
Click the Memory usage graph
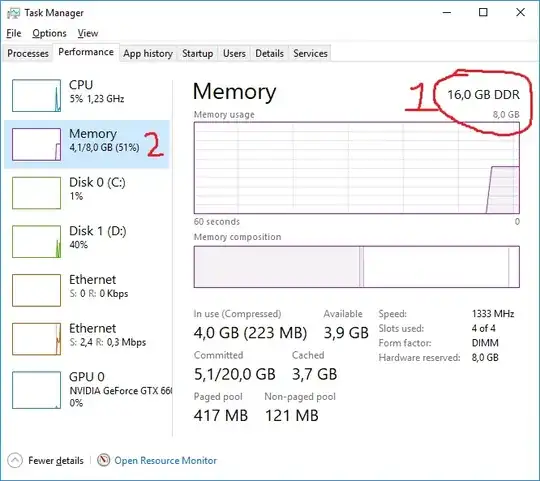(x=357, y=168)
